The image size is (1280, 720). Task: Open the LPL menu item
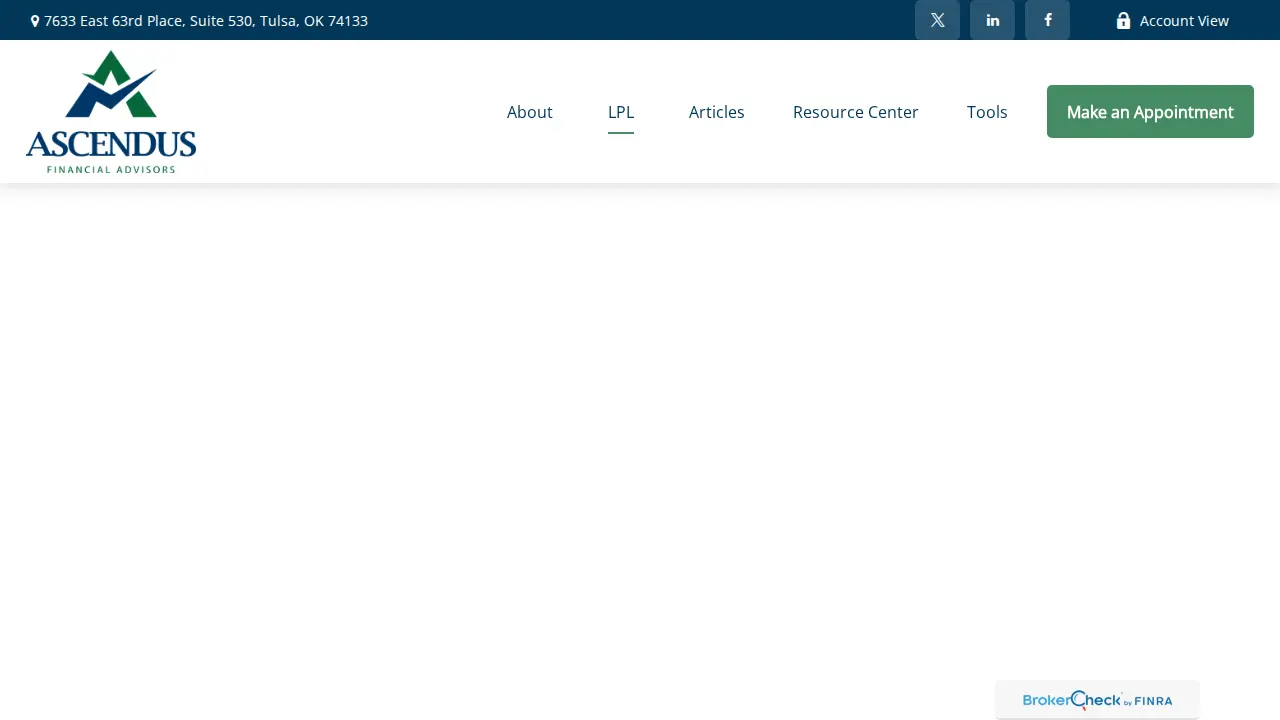(621, 112)
